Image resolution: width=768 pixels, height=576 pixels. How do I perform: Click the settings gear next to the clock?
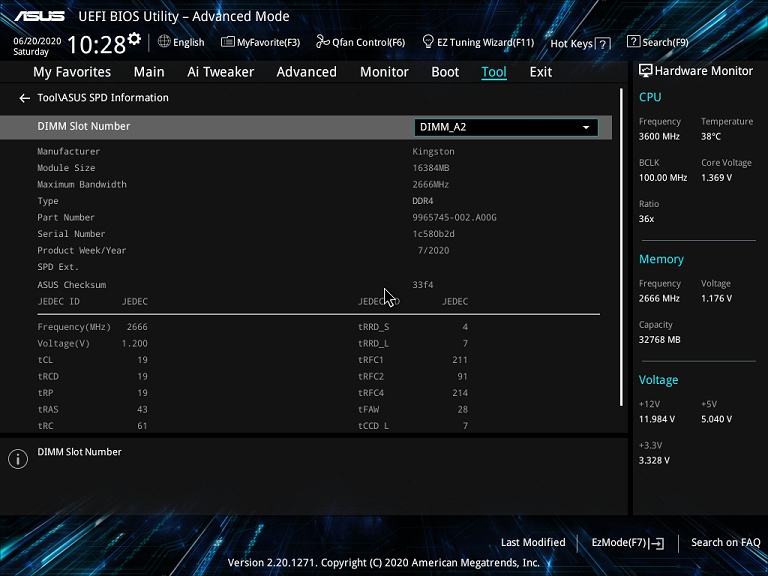click(134, 39)
